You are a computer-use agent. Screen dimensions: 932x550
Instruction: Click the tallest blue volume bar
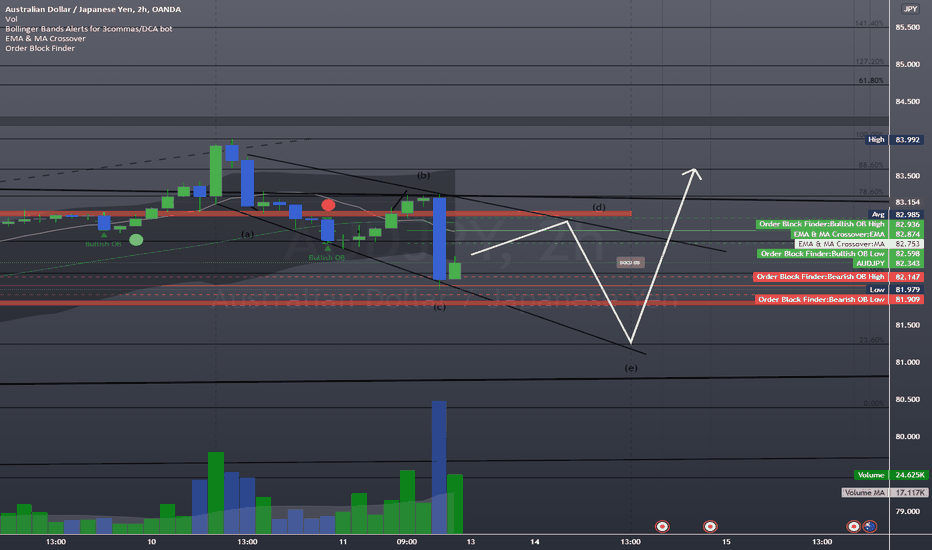point(439,467)
